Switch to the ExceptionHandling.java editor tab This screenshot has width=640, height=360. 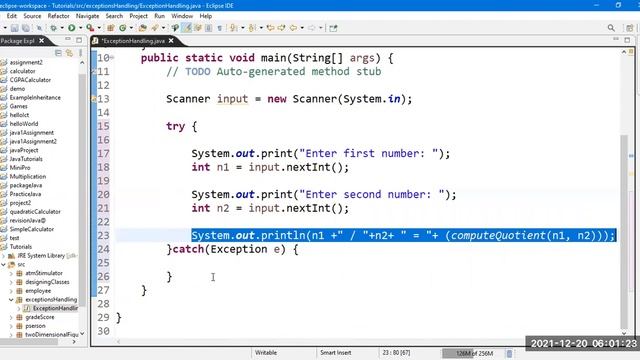132,41
